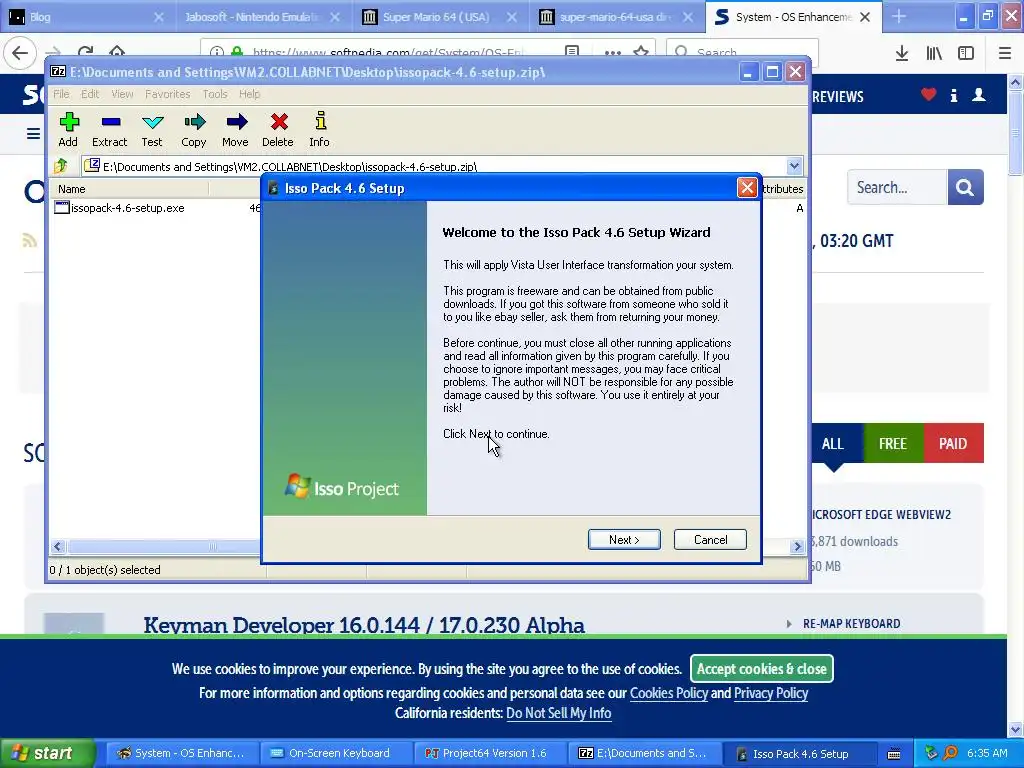Open the File menu in 7-Zip
Screen dimensions: 1024x768
pyautogui.click(x=61, y=94)
